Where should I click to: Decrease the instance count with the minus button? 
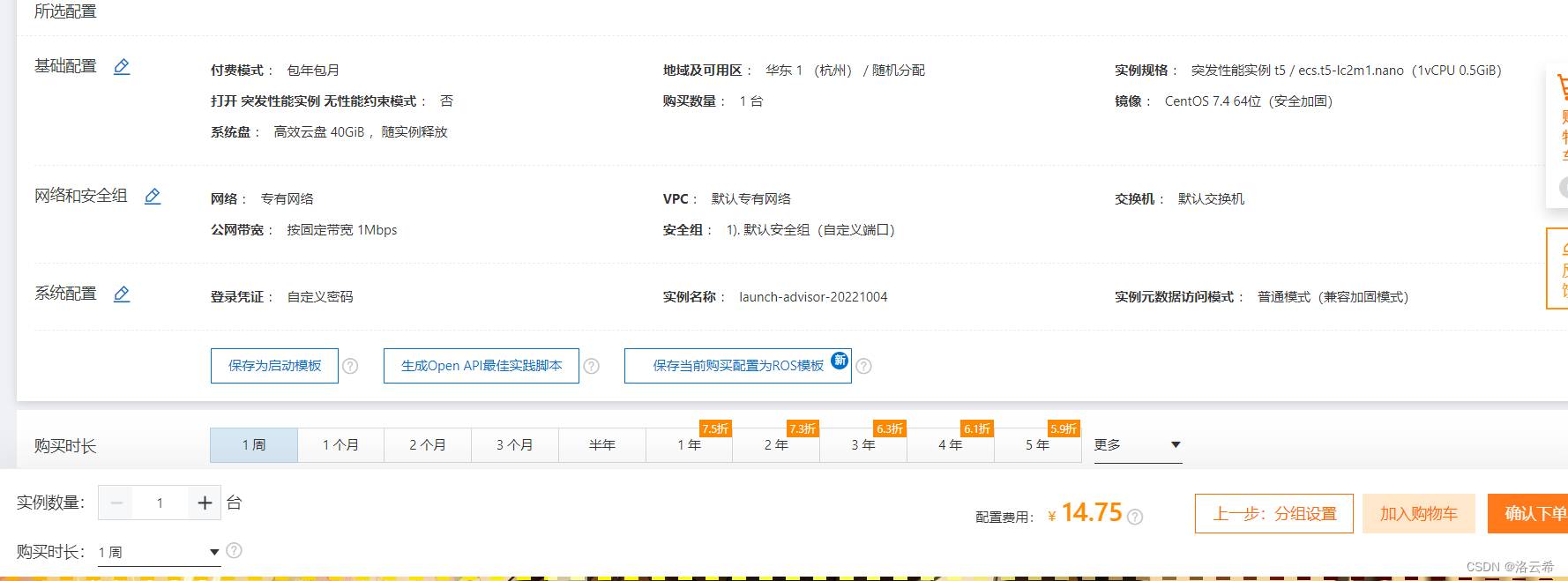116,503
